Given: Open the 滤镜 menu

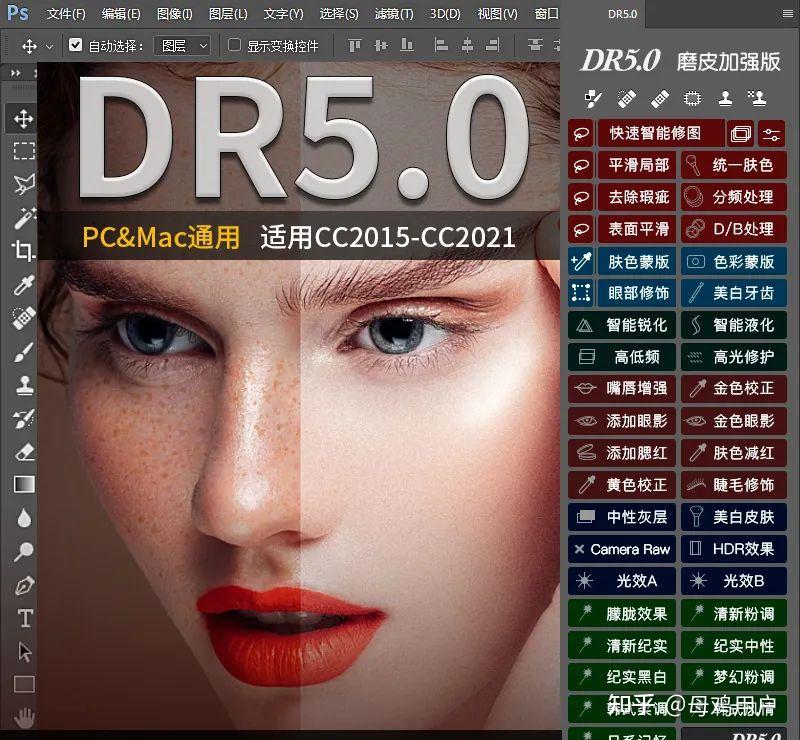Looking at the screenshot, I should coord(391,14).
